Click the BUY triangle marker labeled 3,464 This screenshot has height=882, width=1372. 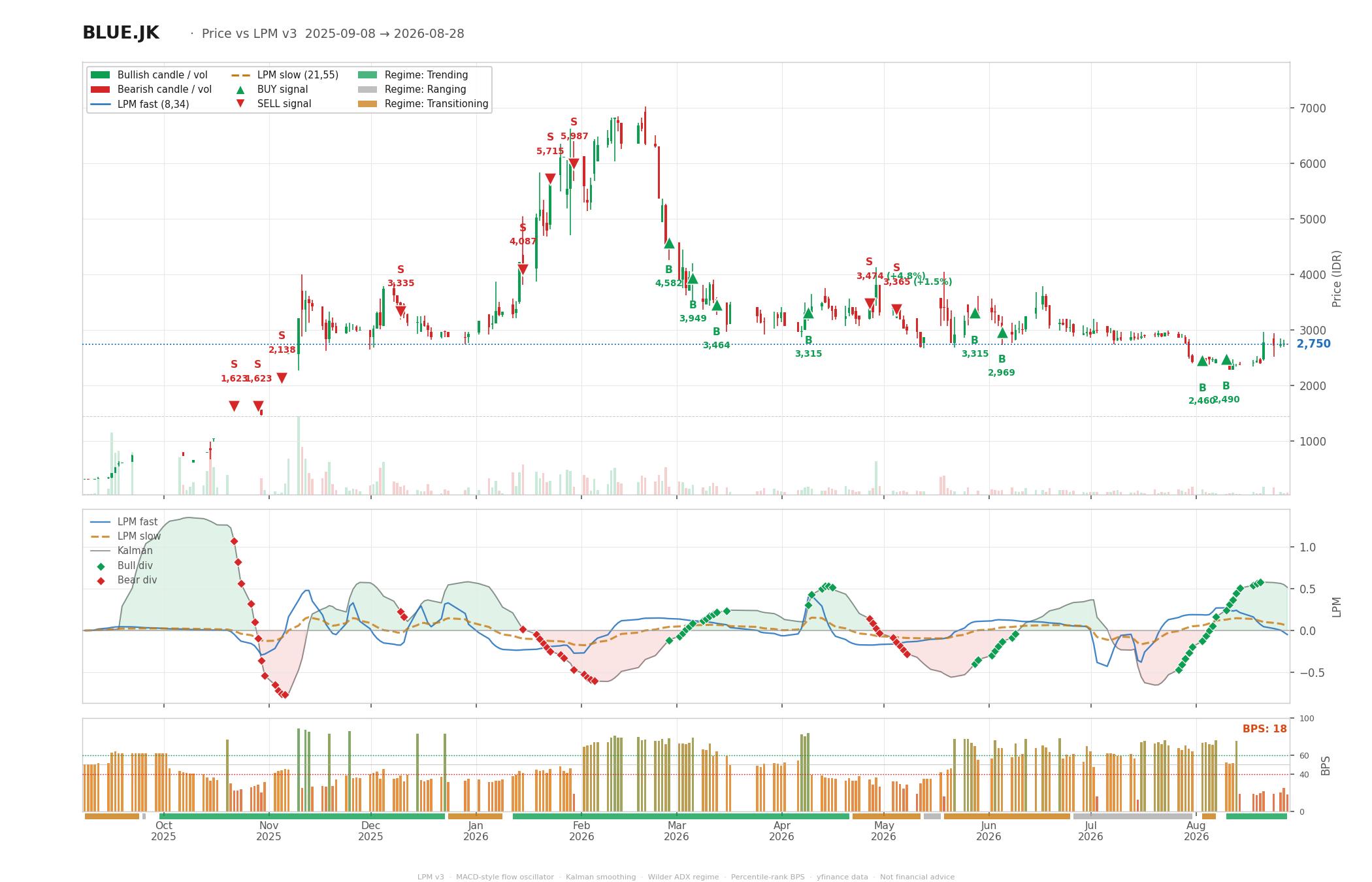click(x=717, y=305)
